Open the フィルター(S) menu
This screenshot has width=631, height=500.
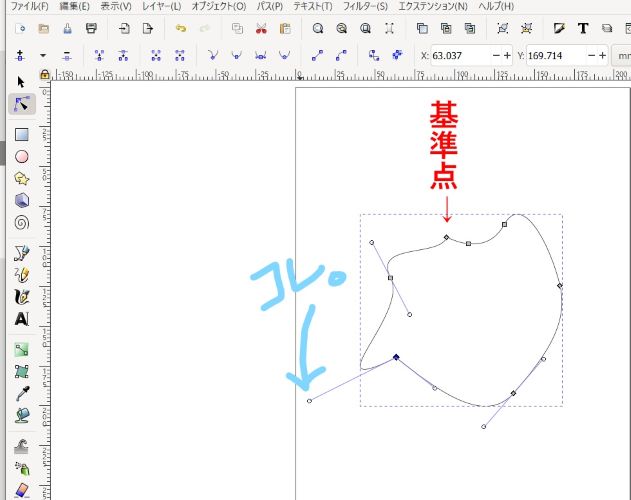[365, 6]
